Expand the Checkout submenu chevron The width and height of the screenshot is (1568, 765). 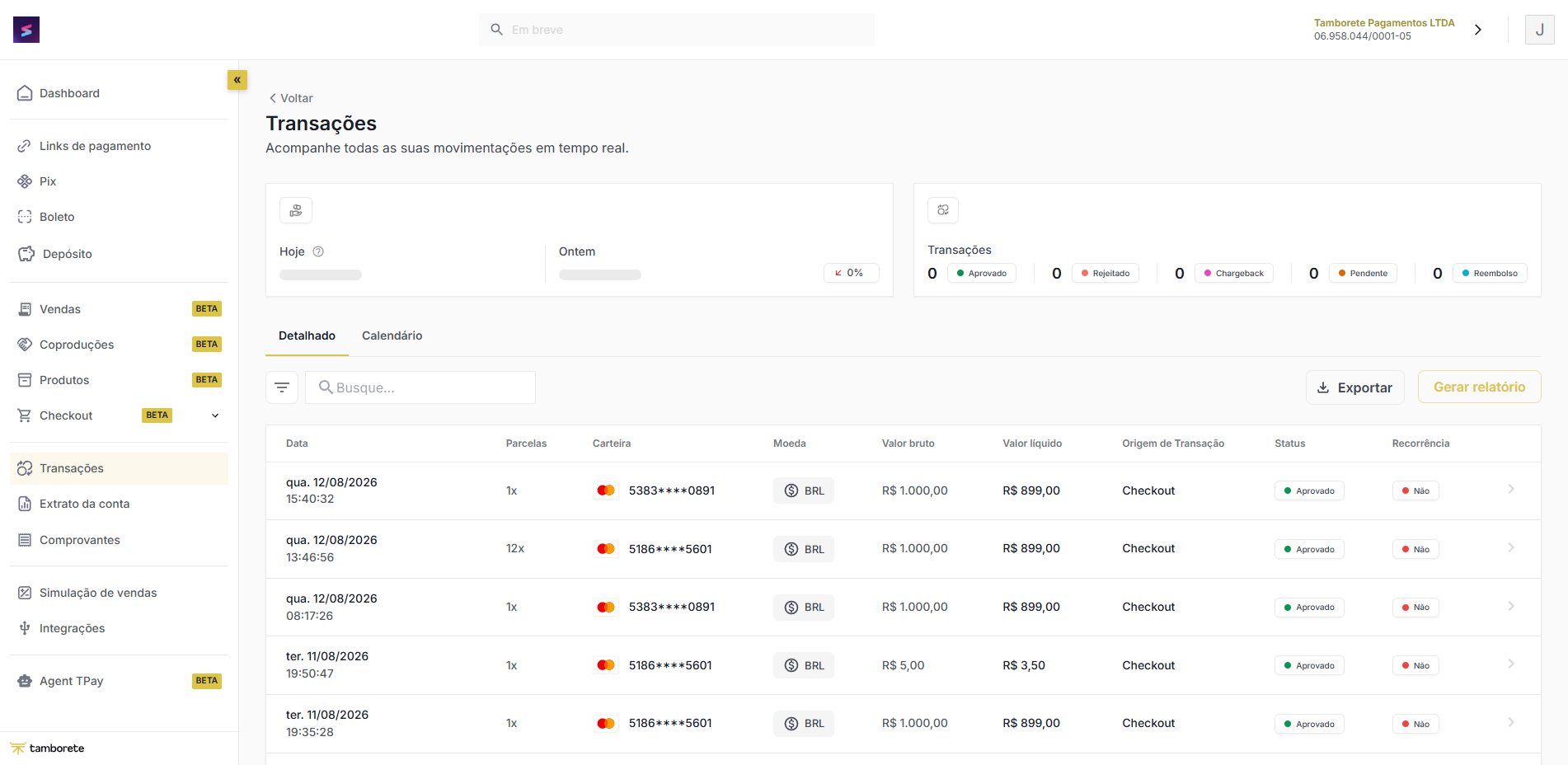(215, 415)
